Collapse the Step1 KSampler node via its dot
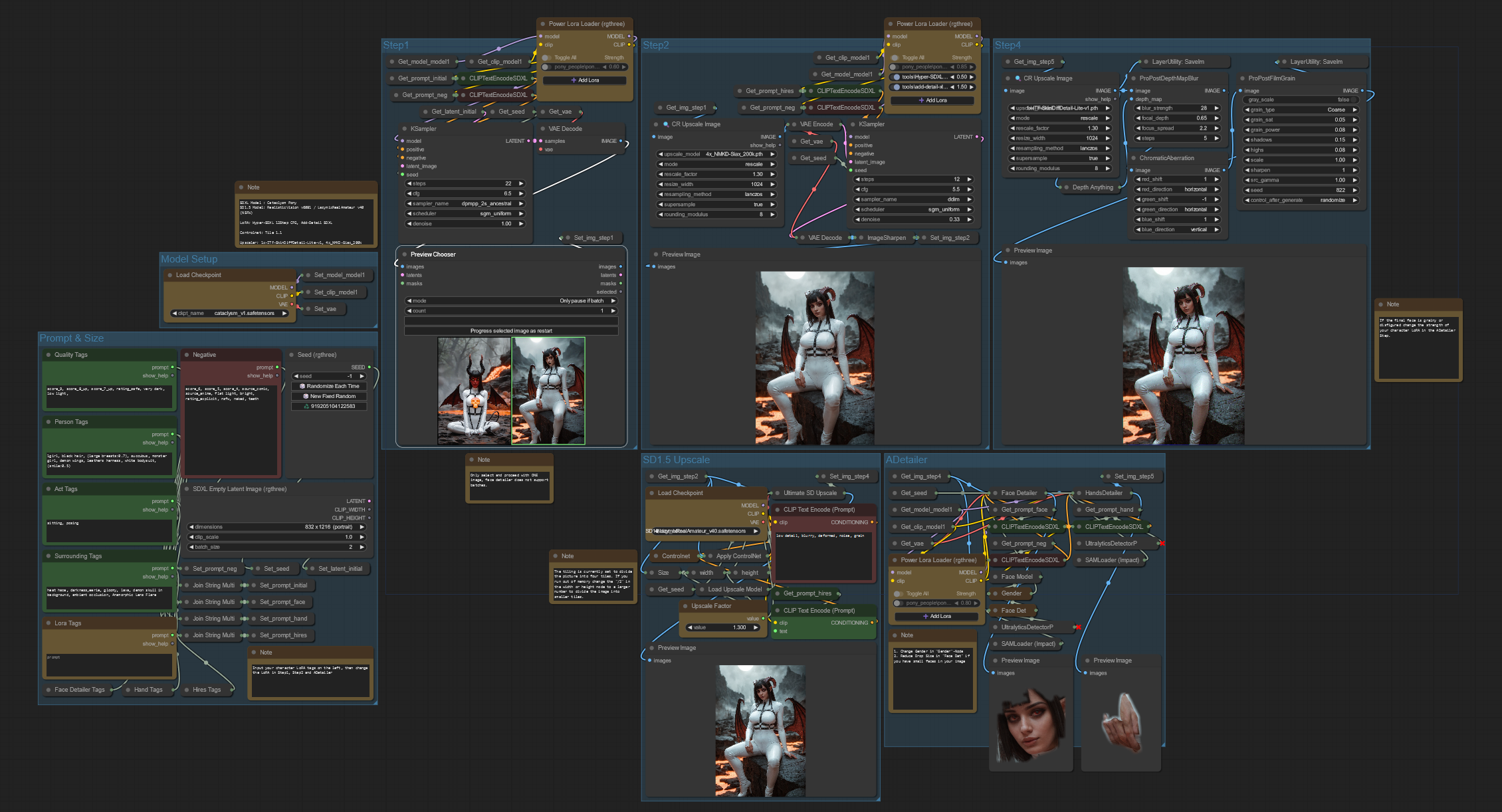The image size is (1502, 812). 404,129
